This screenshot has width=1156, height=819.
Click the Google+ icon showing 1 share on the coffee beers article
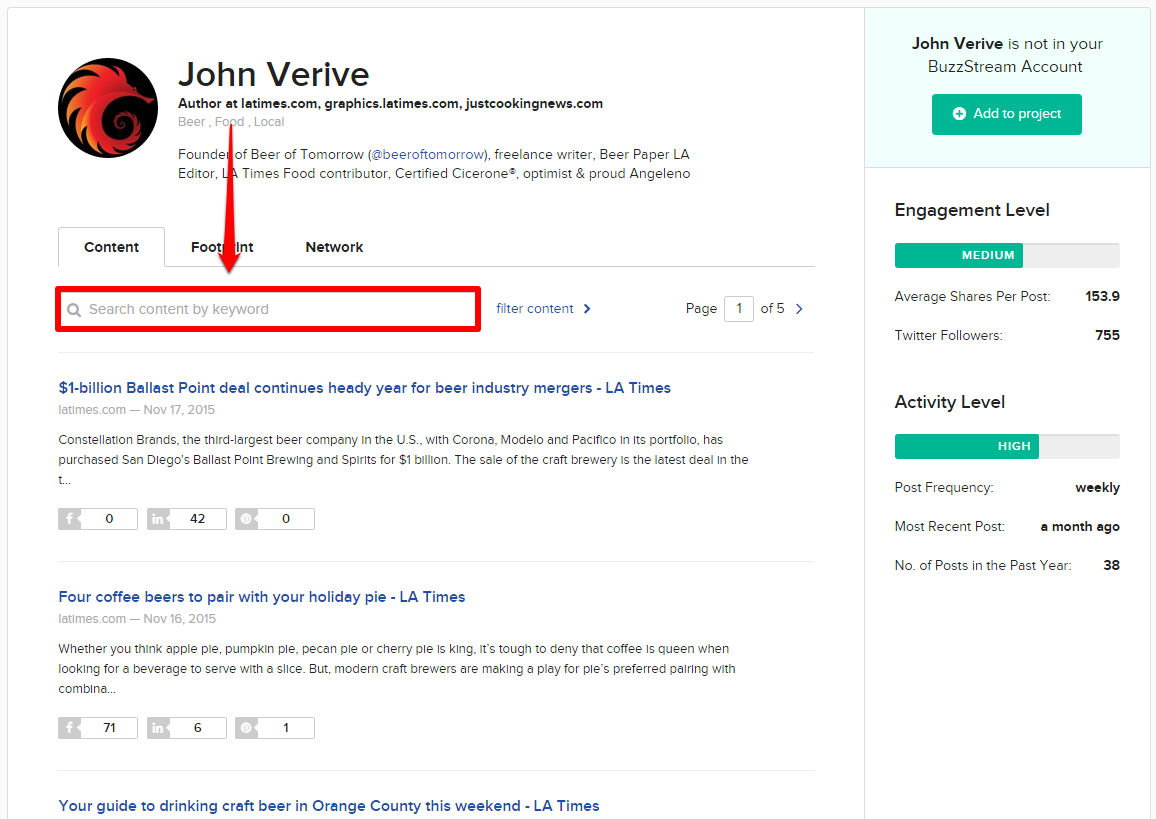[247, 727]
